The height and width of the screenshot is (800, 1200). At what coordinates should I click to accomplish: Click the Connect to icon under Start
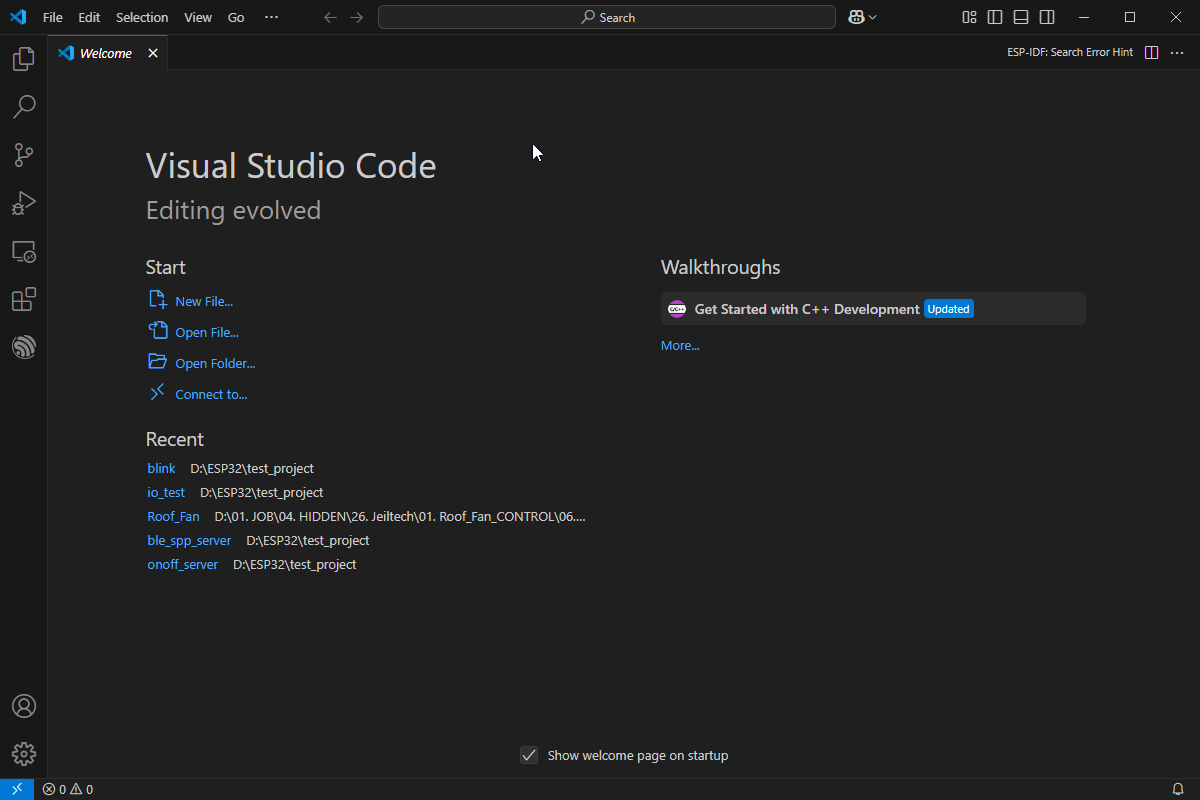157,393
